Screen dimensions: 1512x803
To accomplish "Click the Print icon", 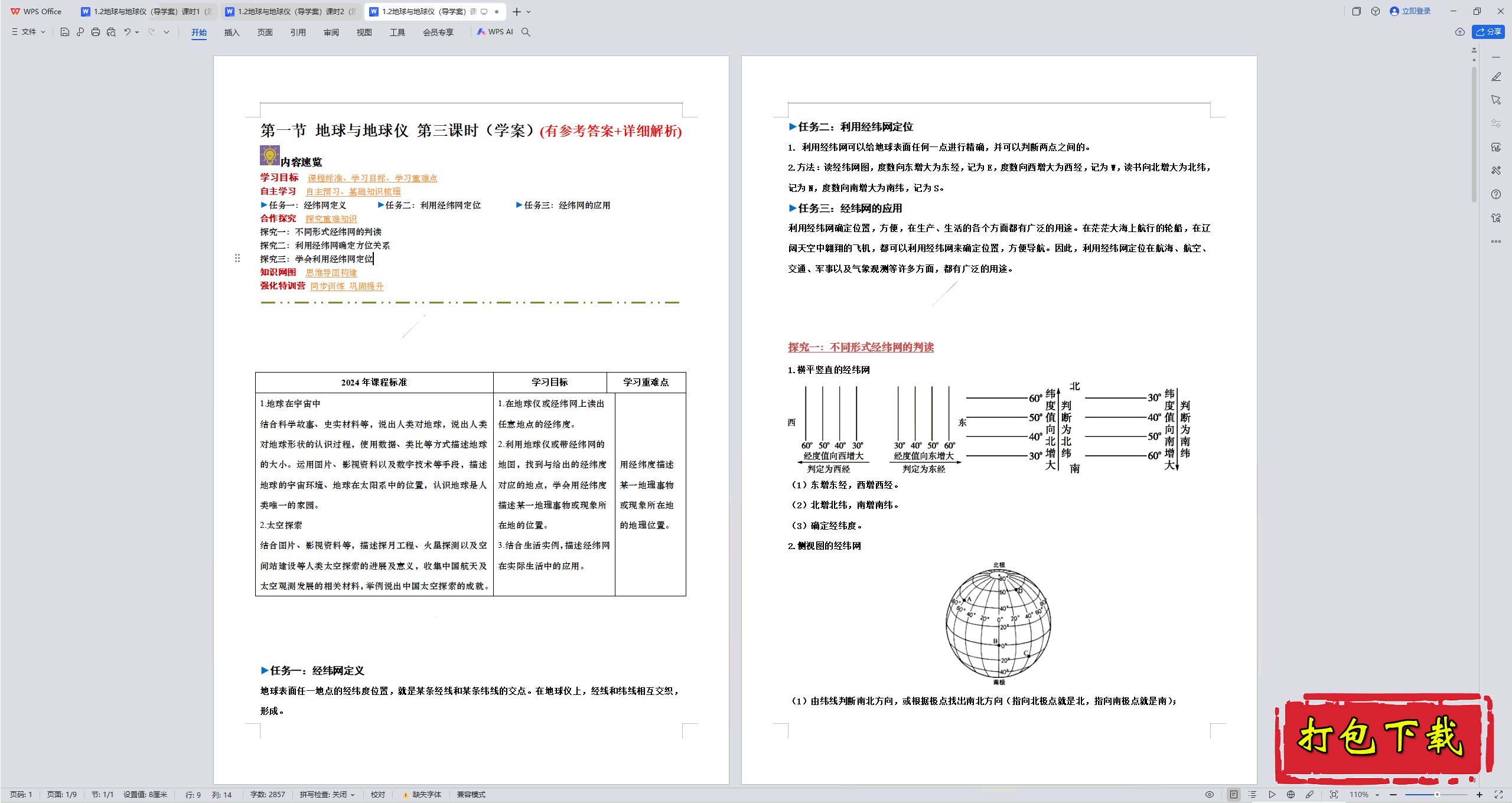I will [96, 32].
